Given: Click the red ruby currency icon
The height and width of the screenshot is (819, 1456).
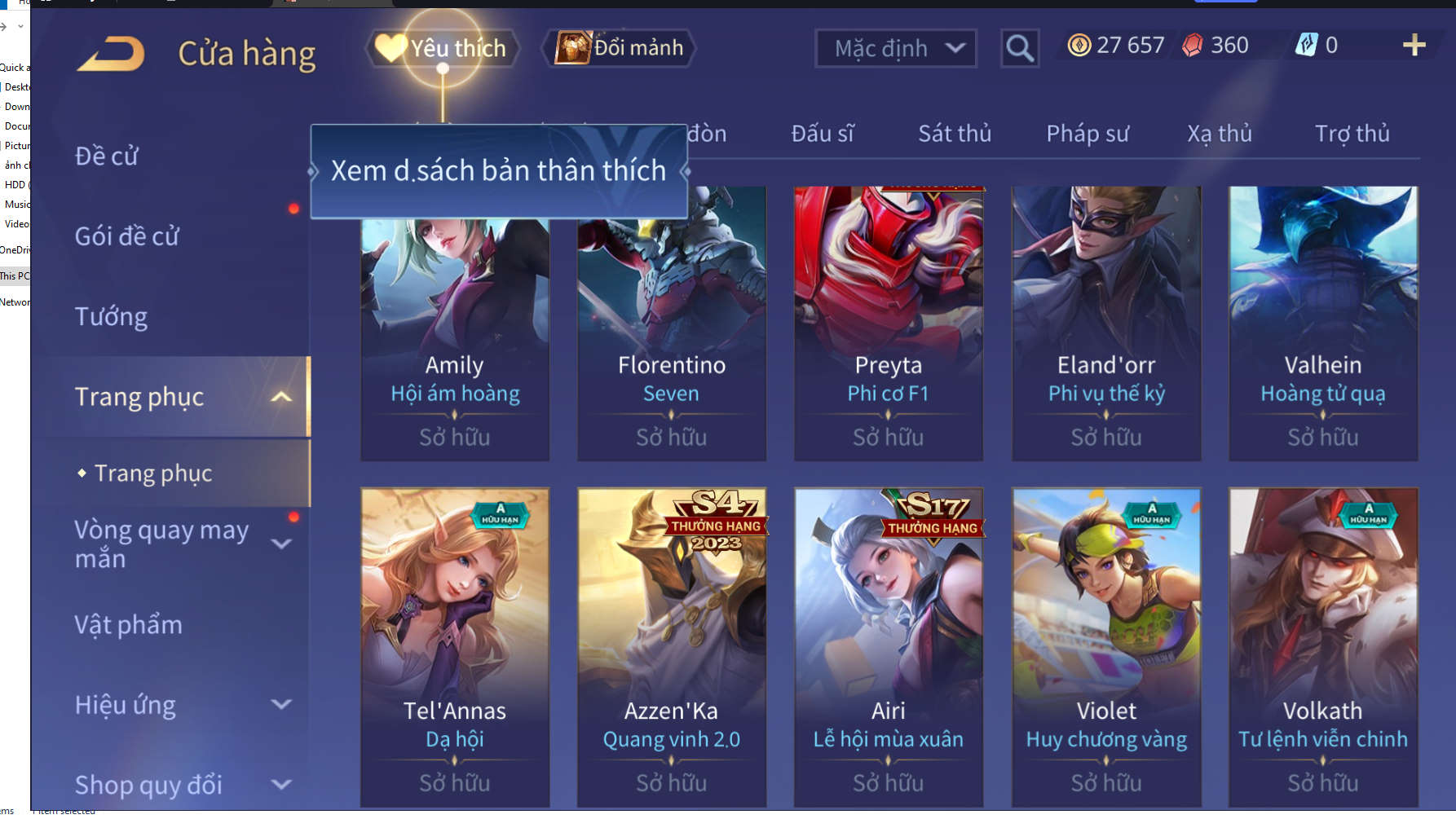Looking at the screenshot, I should 1193,46.
